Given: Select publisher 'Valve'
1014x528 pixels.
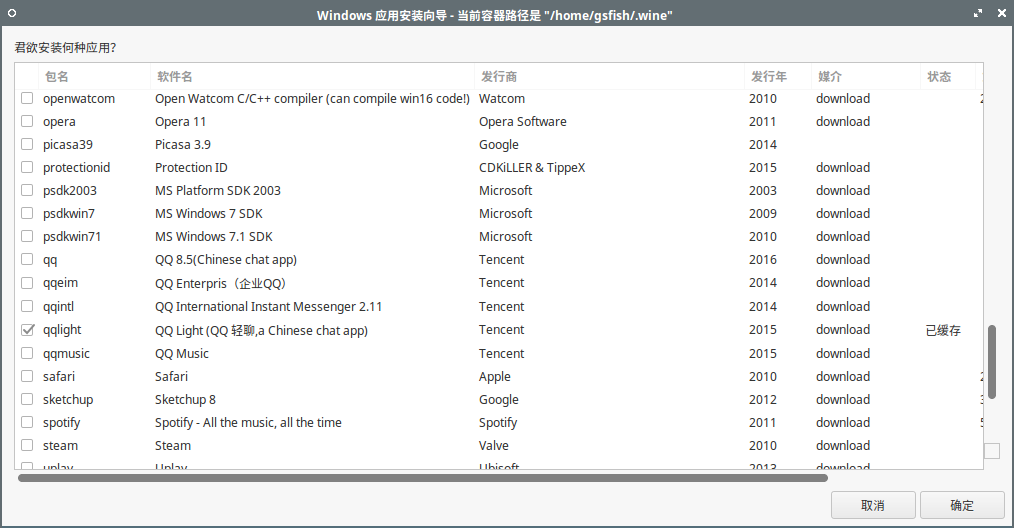Looking at the screenshot, I should click(x=493, y=445).
